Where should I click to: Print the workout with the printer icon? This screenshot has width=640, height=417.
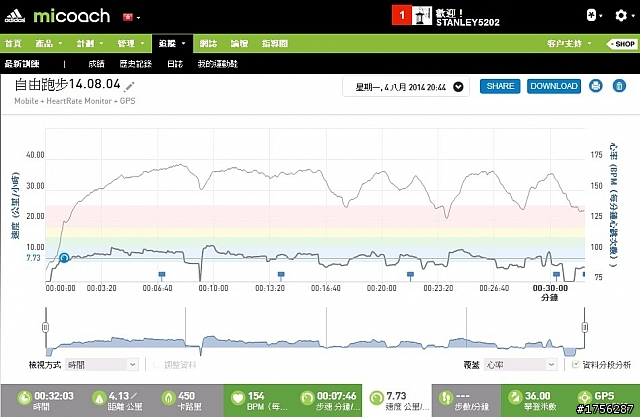(x=596, y=86)
